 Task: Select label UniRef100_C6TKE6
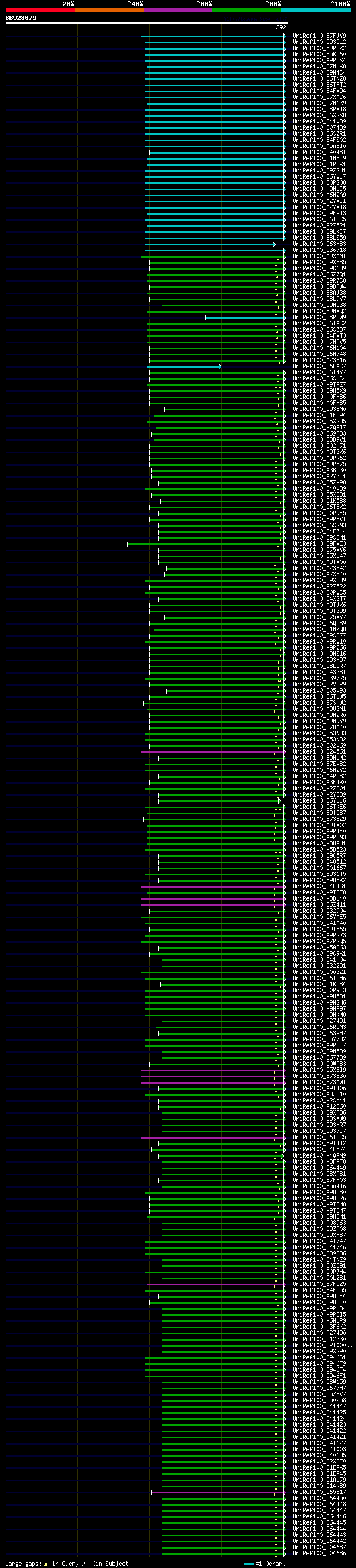319,807
